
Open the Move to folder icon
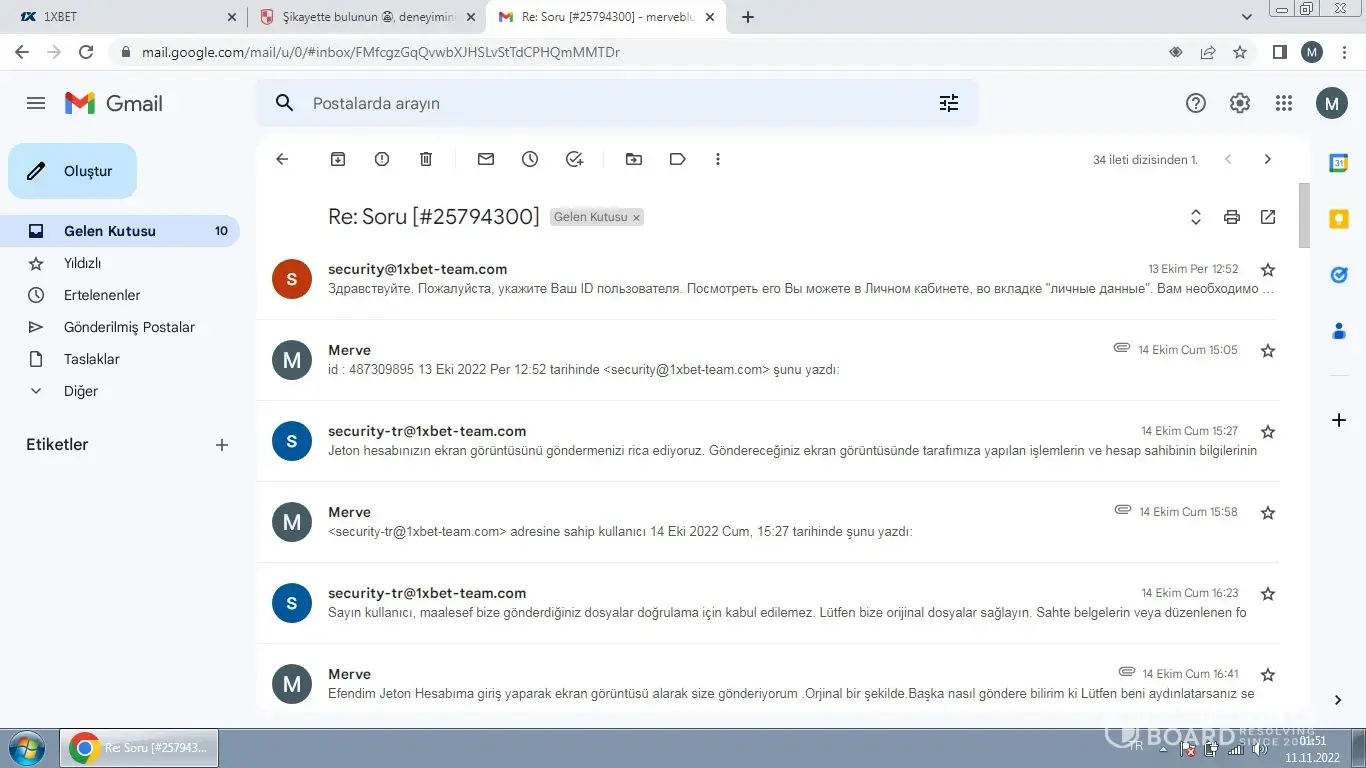coord(634,159)
